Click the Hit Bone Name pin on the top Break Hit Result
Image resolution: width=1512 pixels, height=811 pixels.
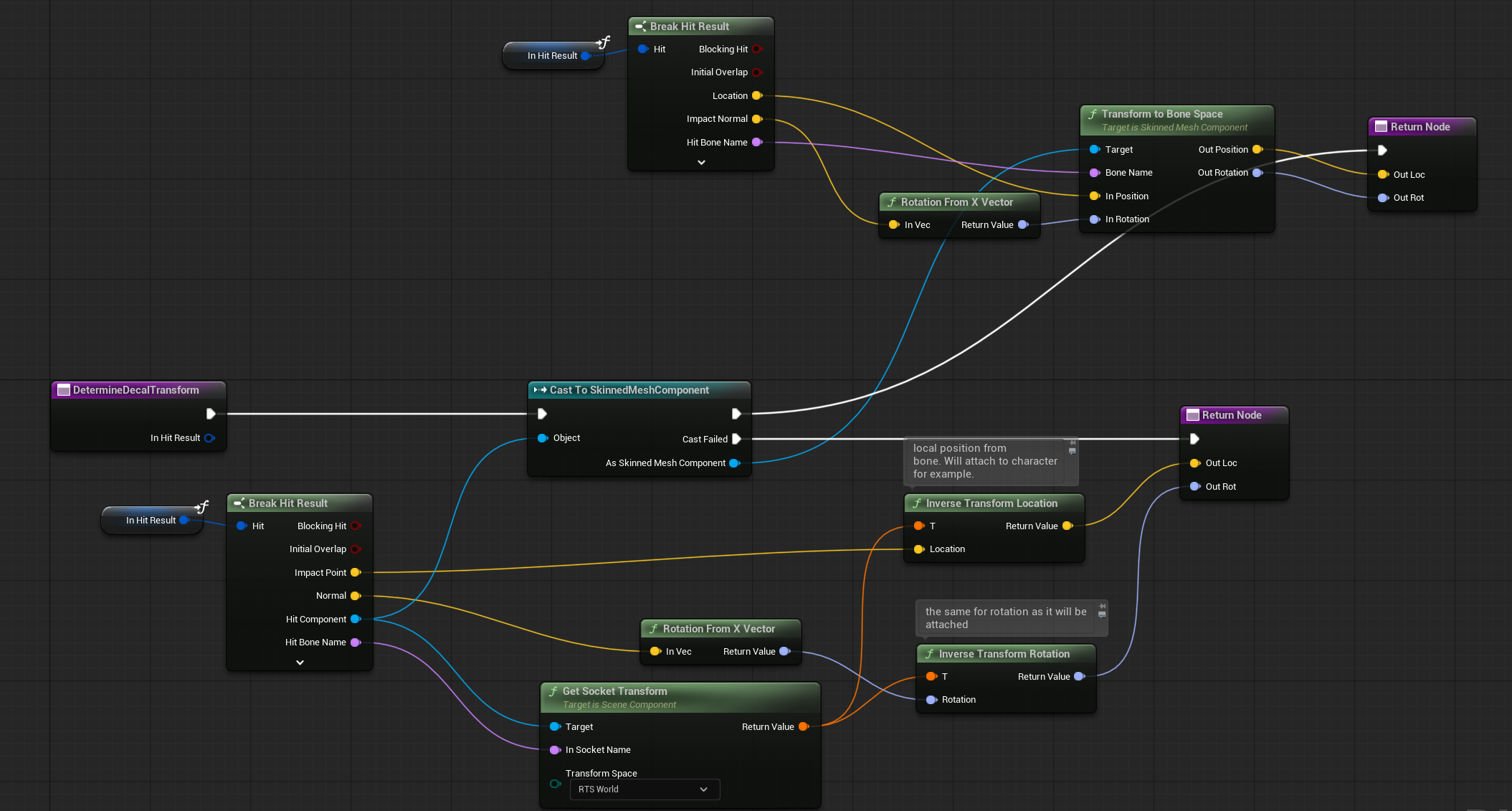(756, 142)
